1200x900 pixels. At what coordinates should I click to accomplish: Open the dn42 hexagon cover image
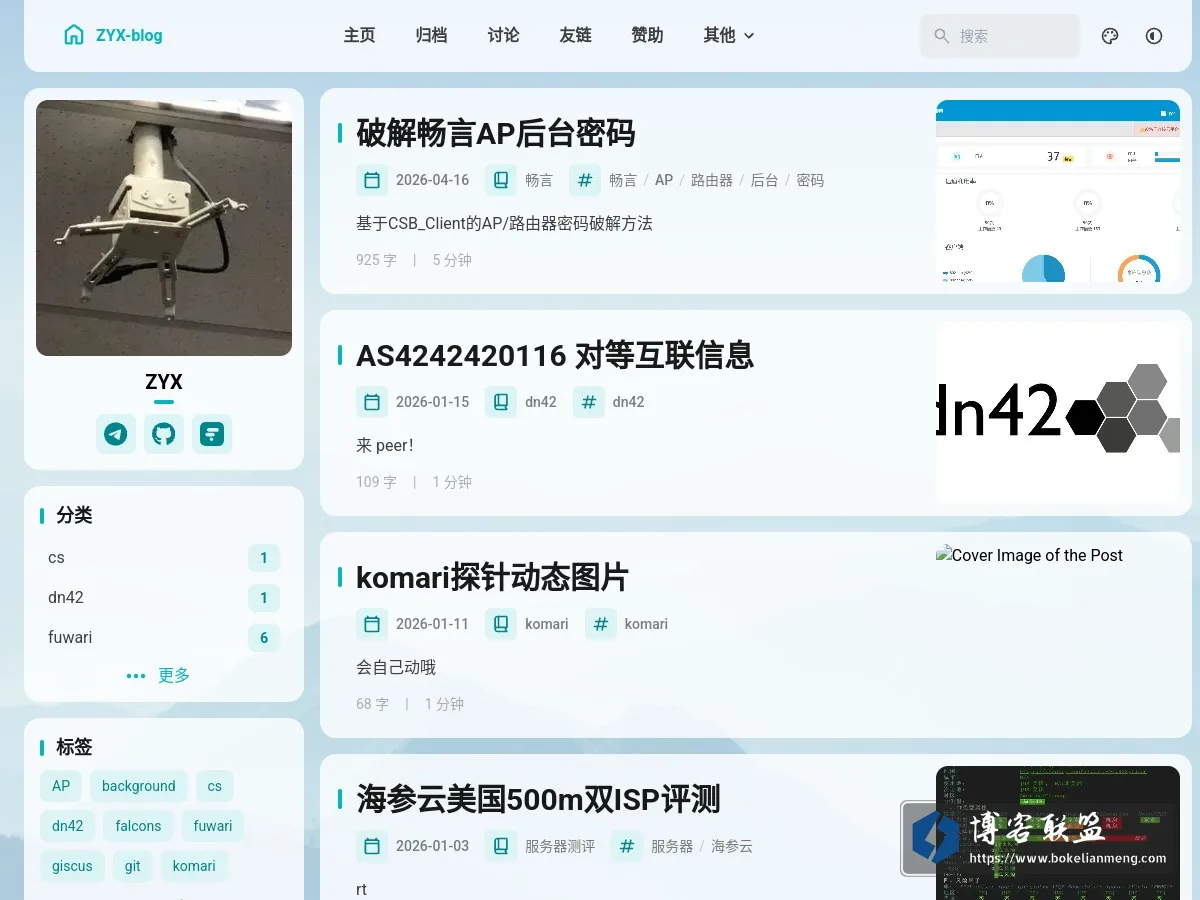[1058, 413]
